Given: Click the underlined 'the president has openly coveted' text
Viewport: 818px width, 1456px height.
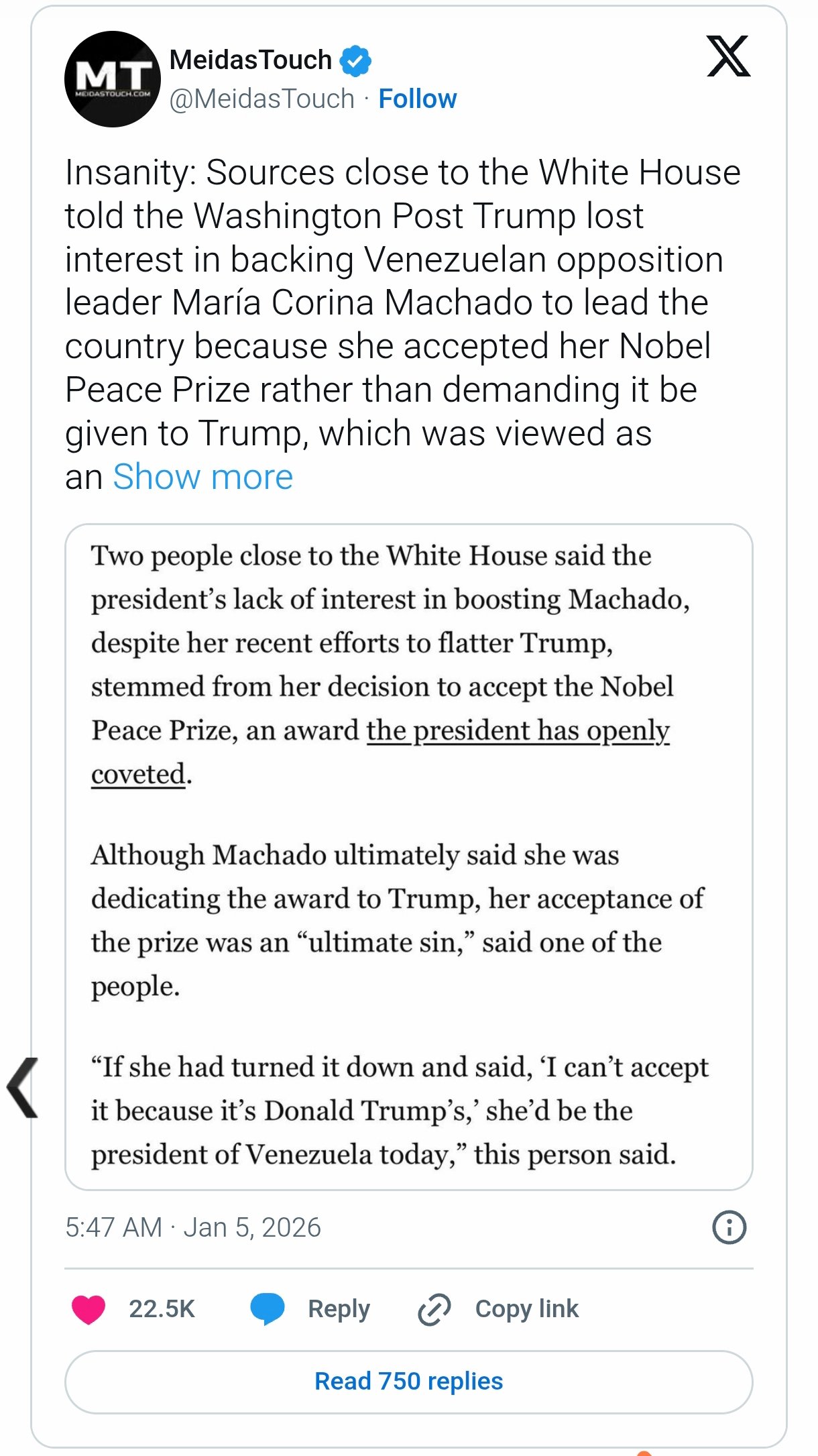Looking at the screenshot, I should 518,730.
